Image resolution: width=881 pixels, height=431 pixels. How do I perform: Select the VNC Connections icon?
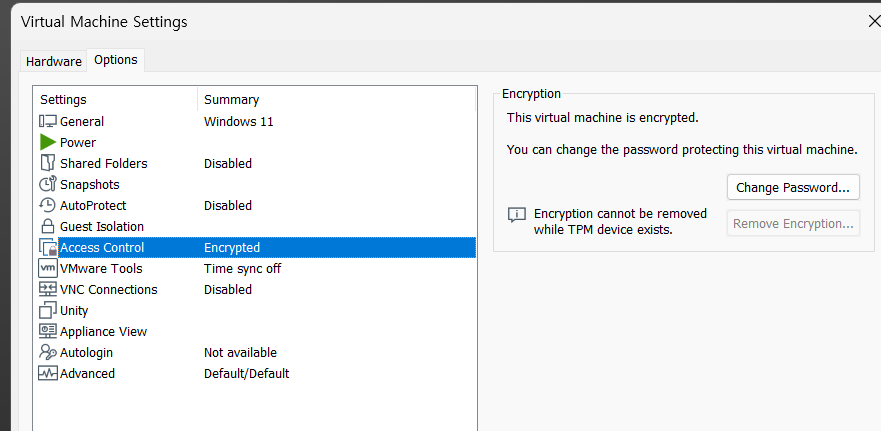pyautogui.click(x=48, y=289)
